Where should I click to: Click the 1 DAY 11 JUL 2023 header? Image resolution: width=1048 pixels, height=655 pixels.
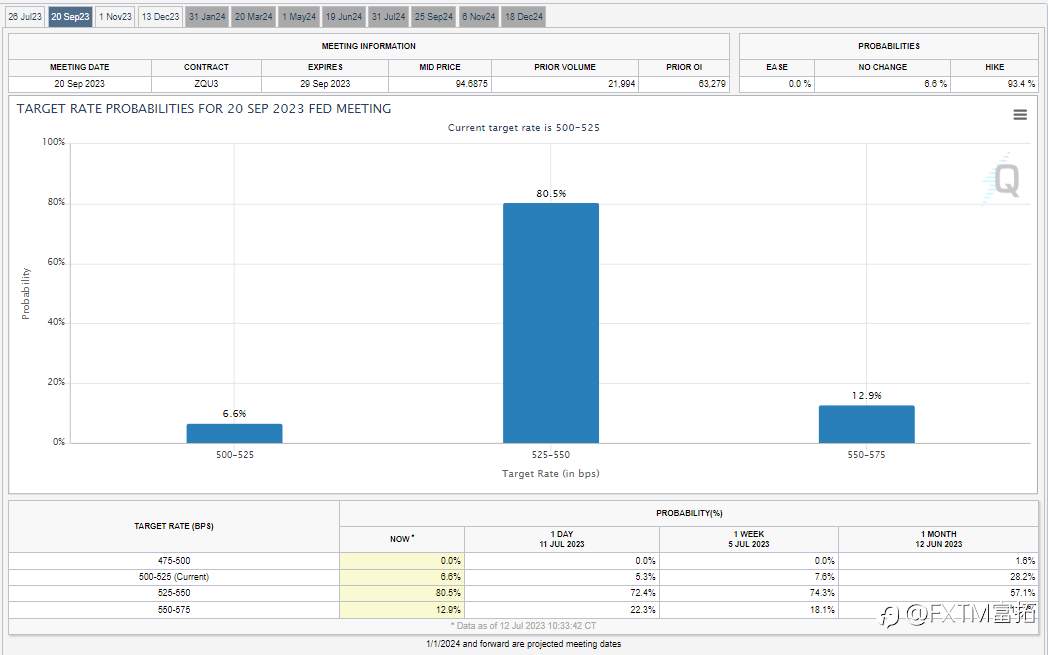point(562,539)
